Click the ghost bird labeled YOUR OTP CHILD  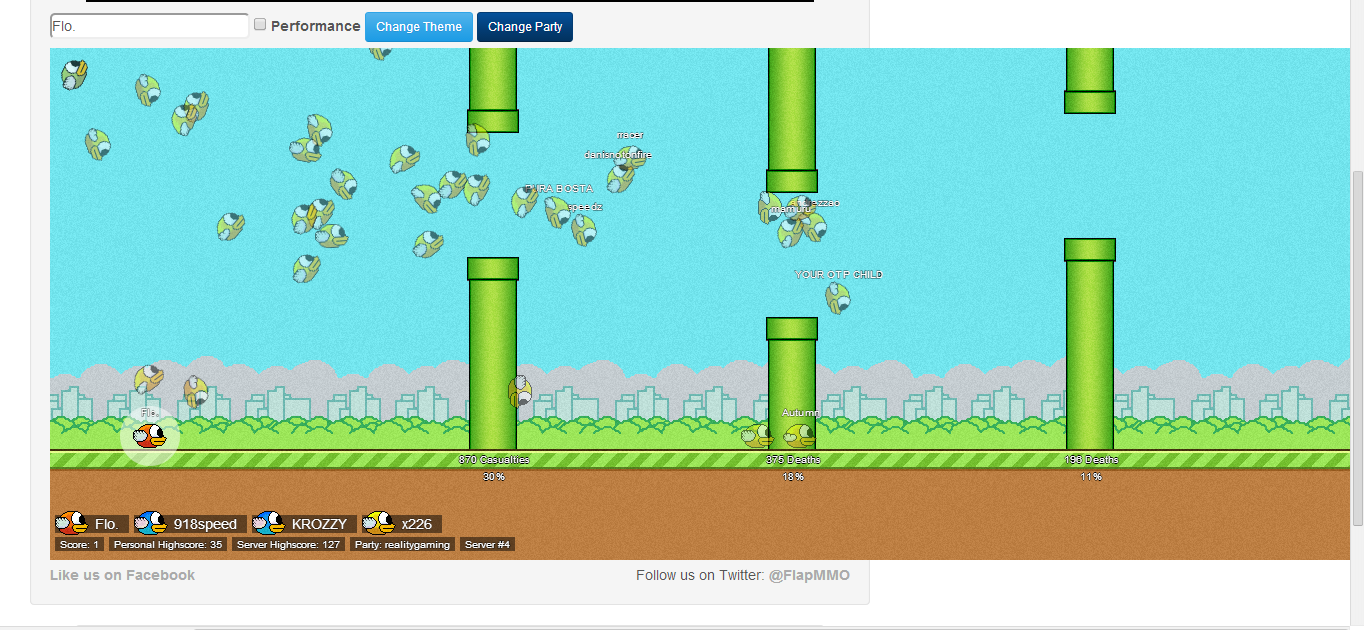click(x=837, y=297)
